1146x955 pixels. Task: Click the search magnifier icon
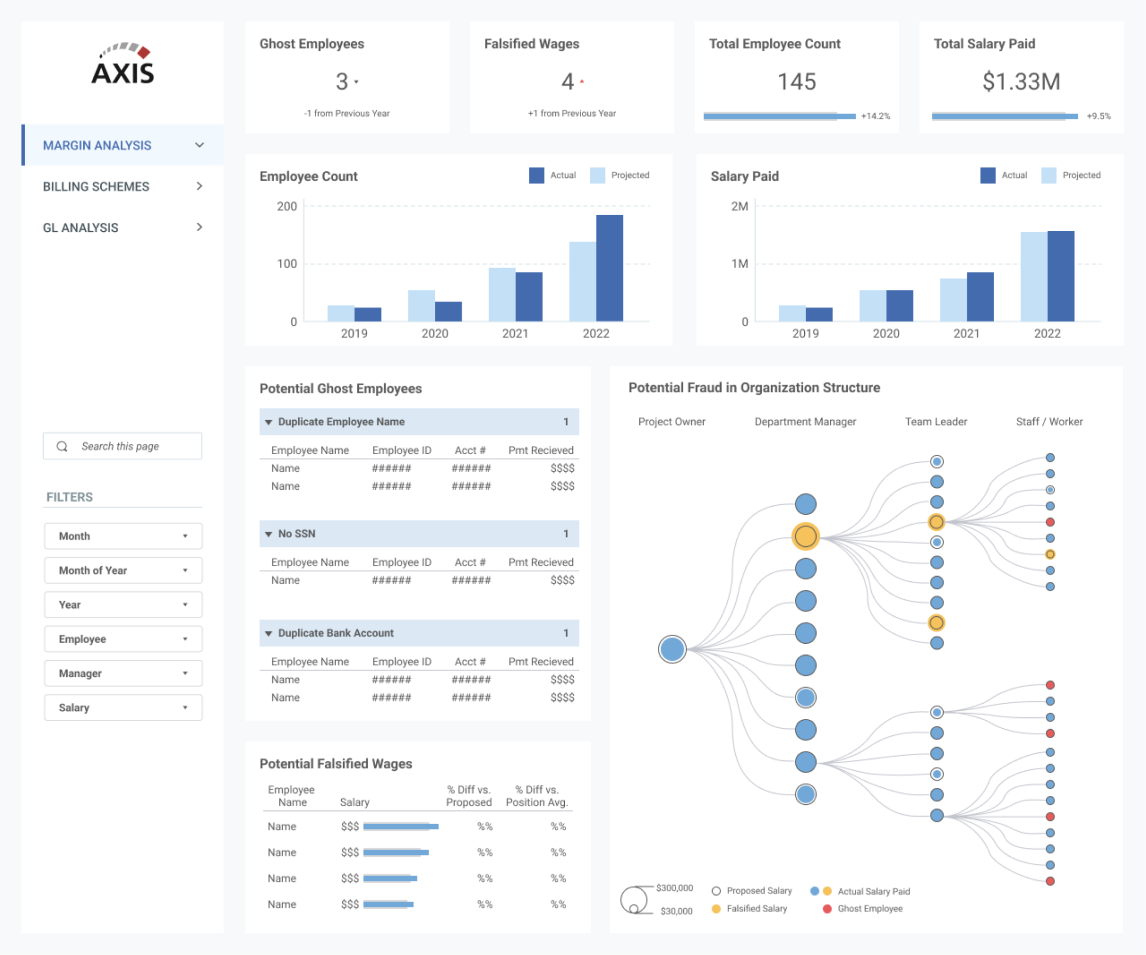coord(62,446)
